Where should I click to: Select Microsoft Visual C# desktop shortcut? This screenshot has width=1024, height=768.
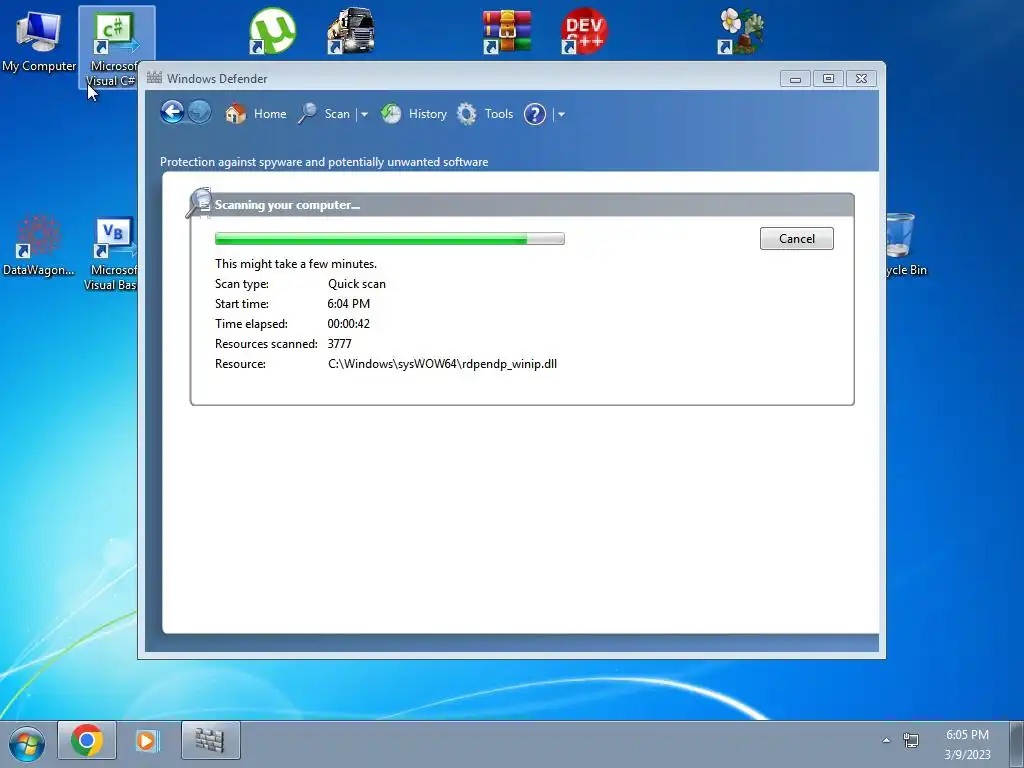[114, 48]
